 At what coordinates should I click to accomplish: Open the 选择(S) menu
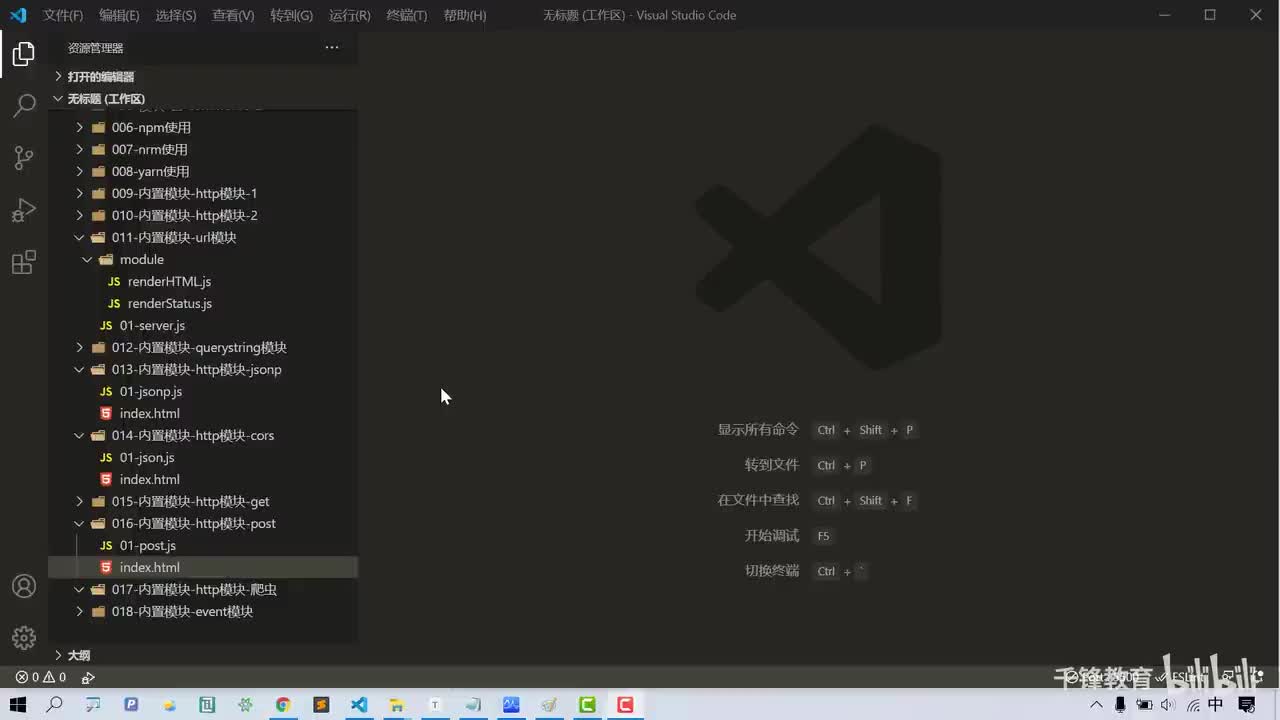tap(176, 15)
